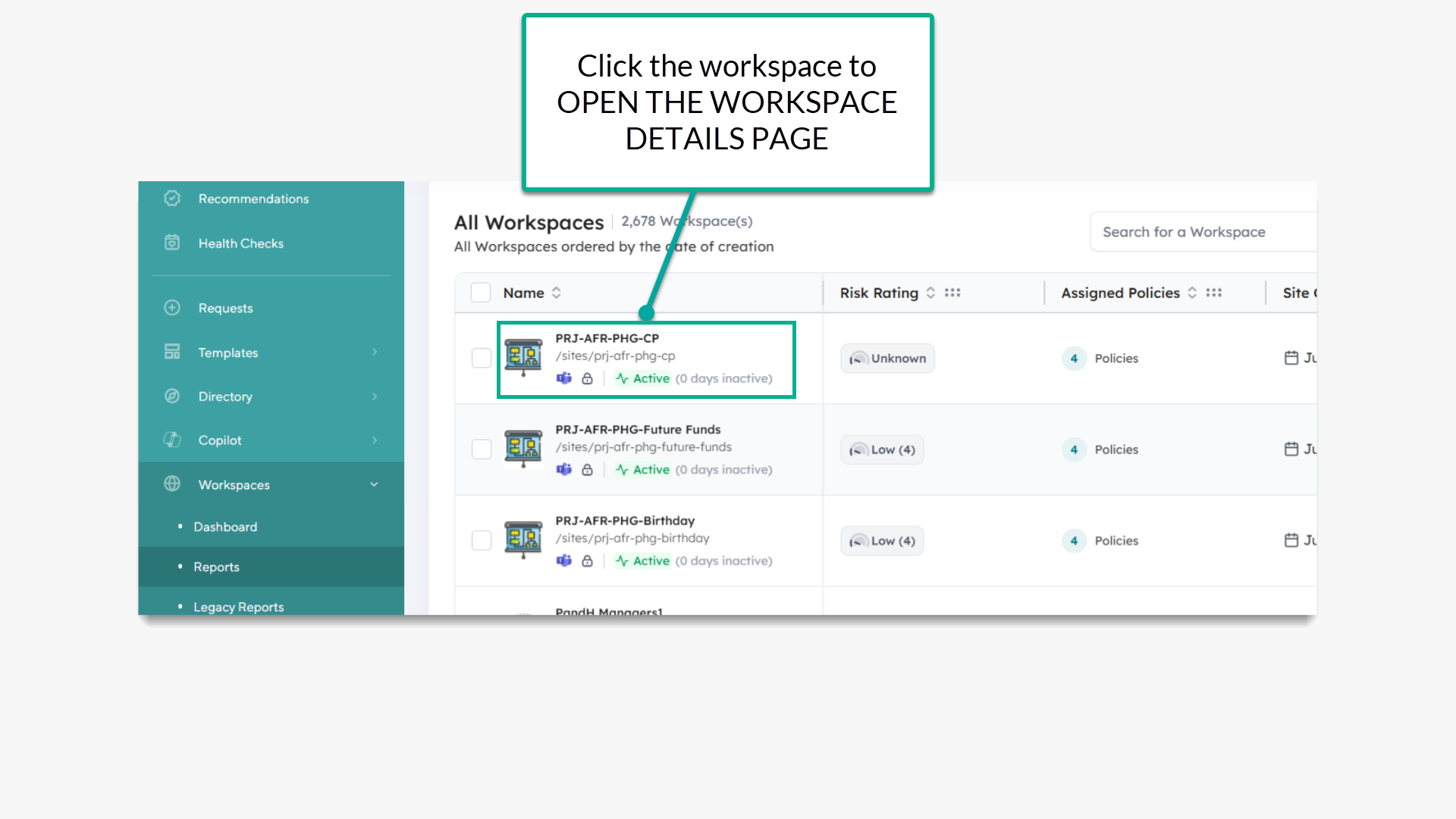Sort by Name column arrows

coord(557,293)
